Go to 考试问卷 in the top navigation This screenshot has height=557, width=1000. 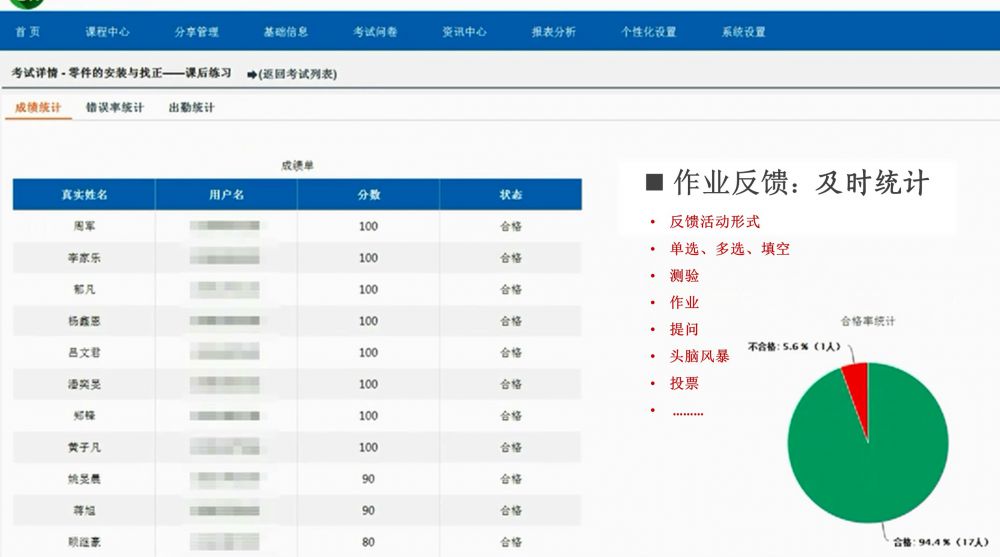coord(375,32)
